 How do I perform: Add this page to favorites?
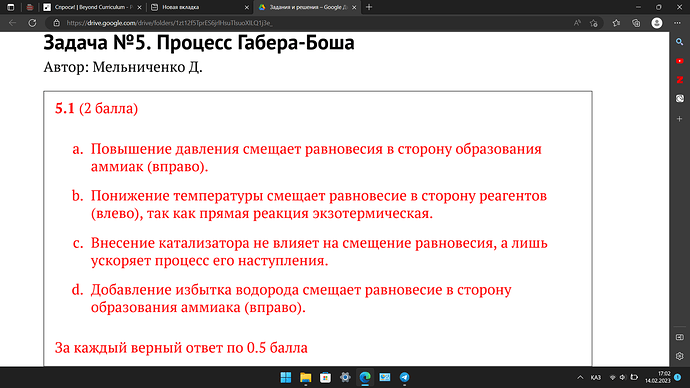pos(594,23)
